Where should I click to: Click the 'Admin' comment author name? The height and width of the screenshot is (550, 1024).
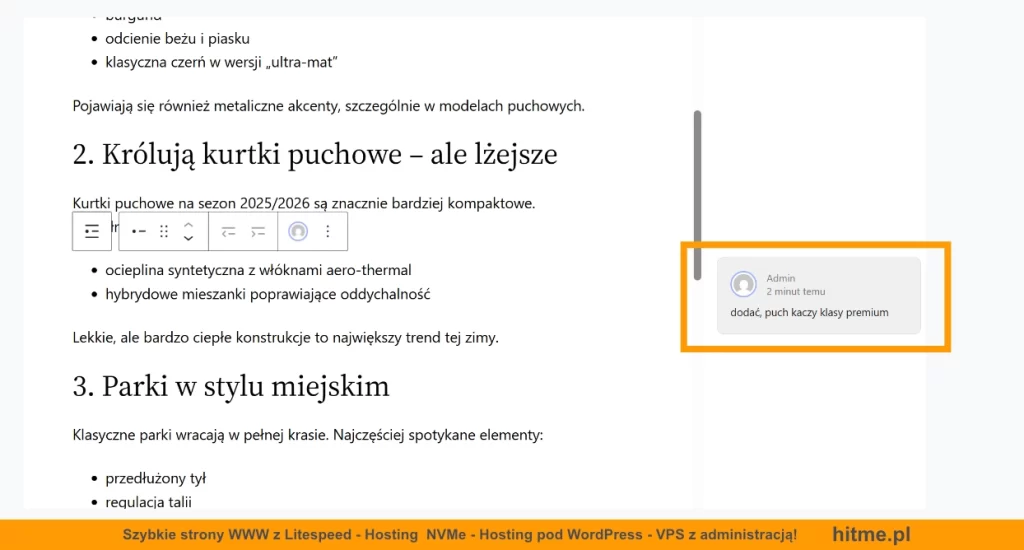coord(780,278)
